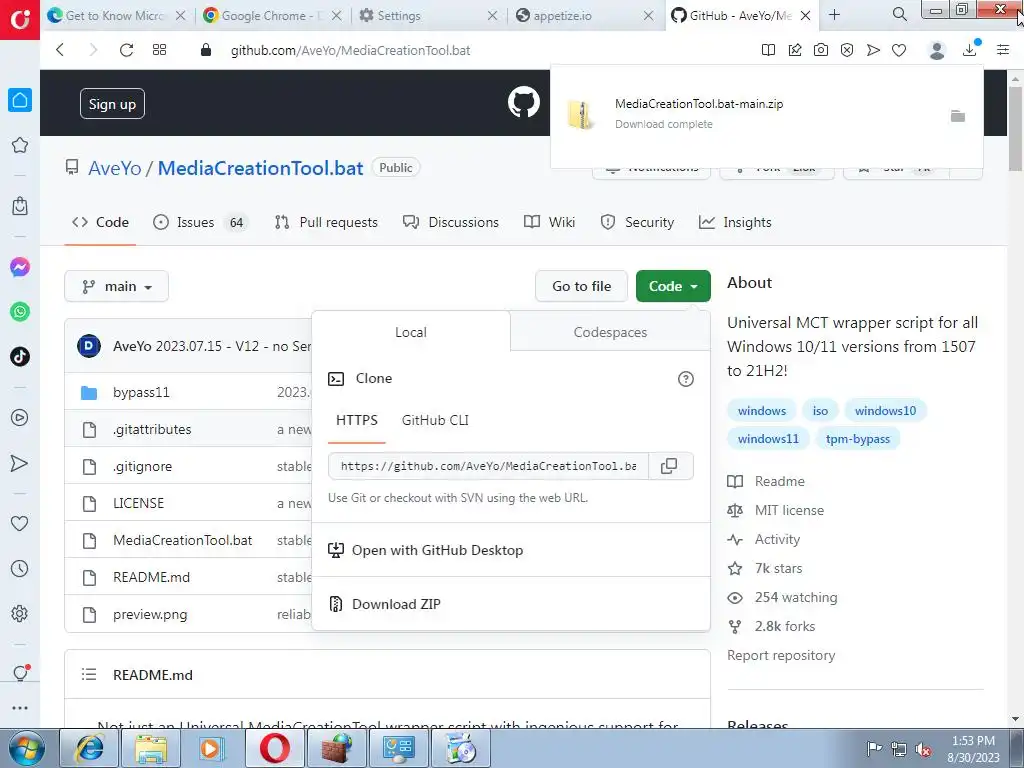Open reader mode book icon in address bar
The image size is (1024, 768).
click(x=769, y=50)
